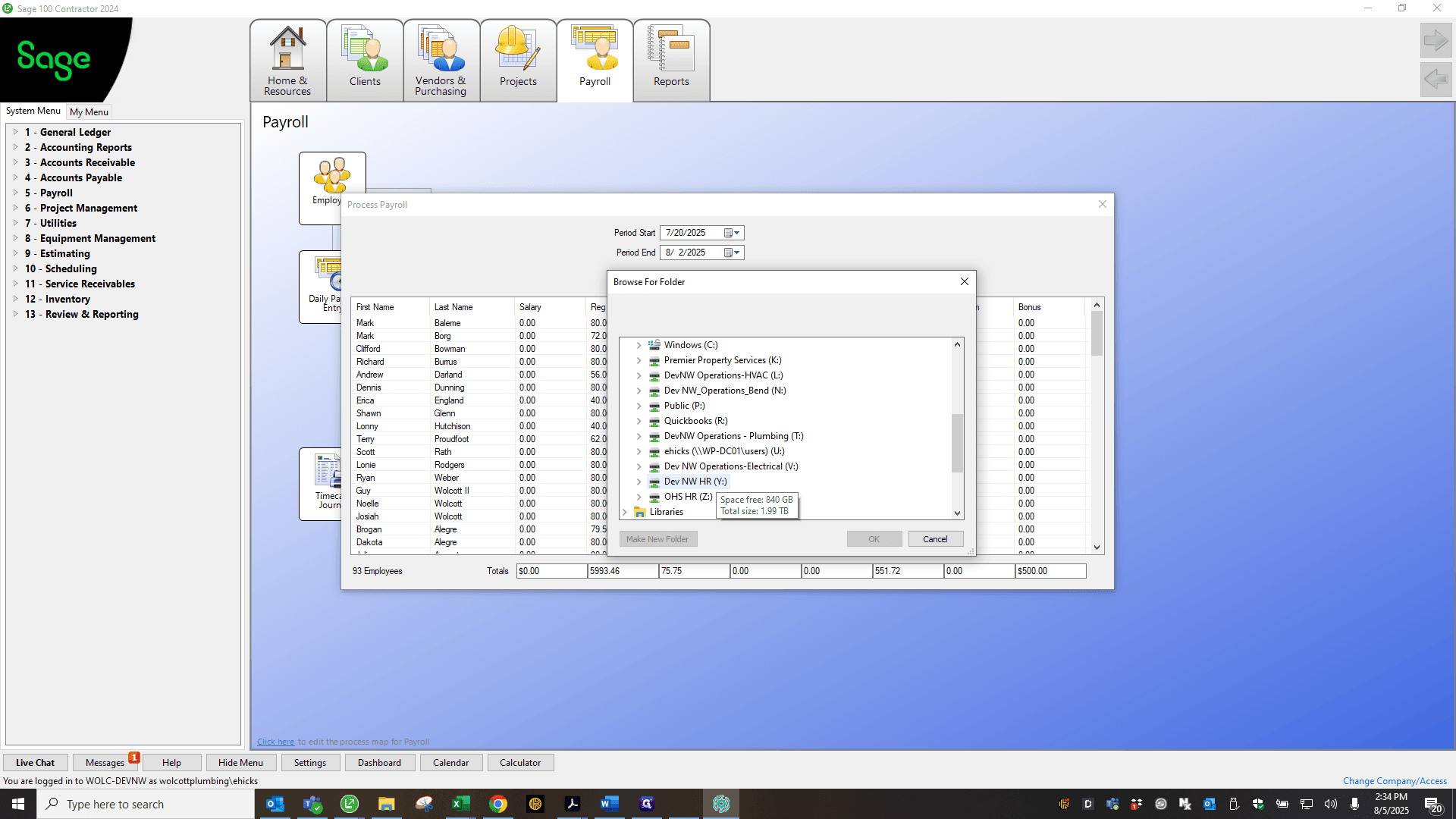Expand the General Ledger menu item
Screen dimensions: 1456x819
68,132
